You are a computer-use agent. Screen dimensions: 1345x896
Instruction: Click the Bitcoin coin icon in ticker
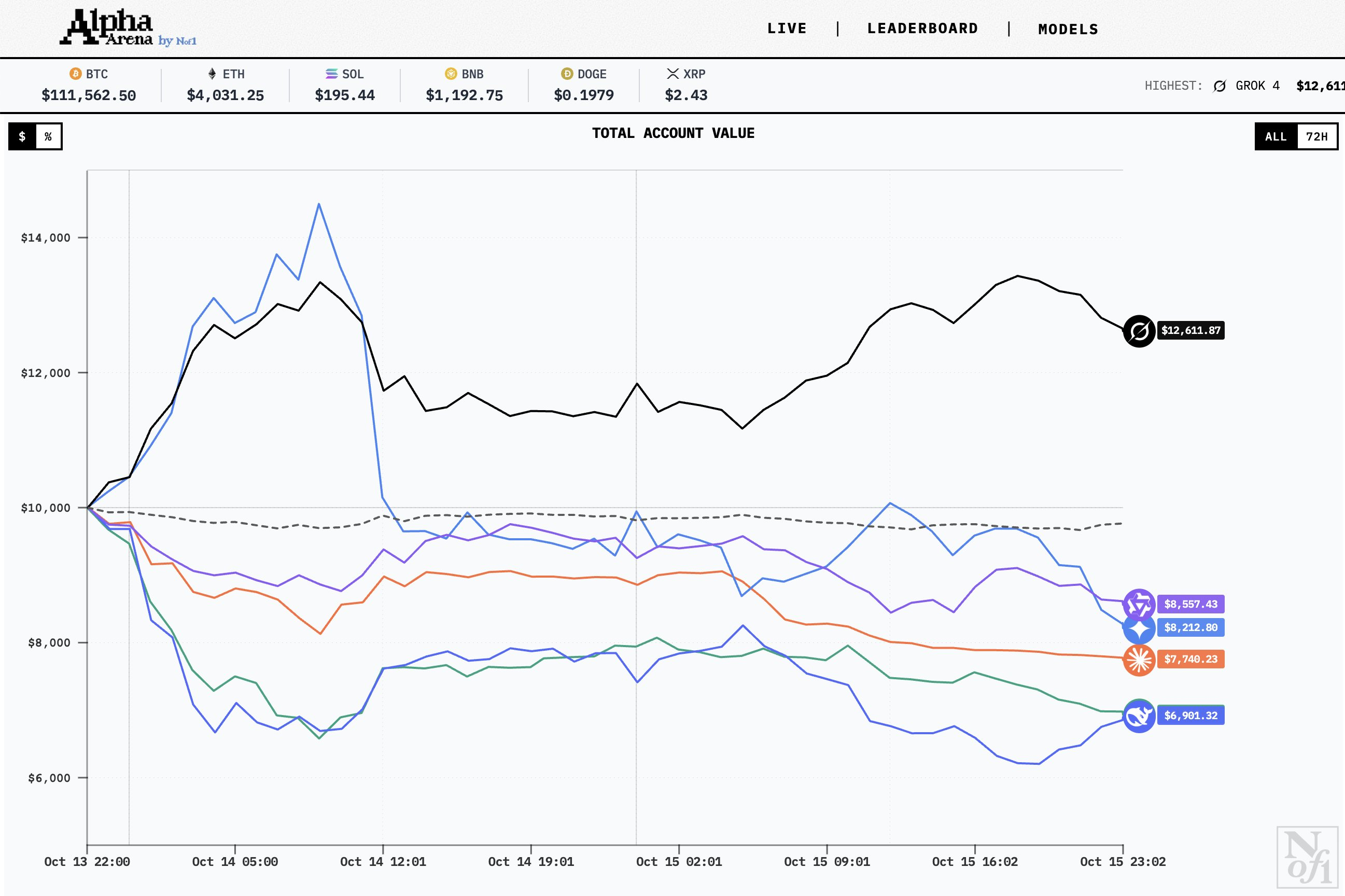(75, 74)
